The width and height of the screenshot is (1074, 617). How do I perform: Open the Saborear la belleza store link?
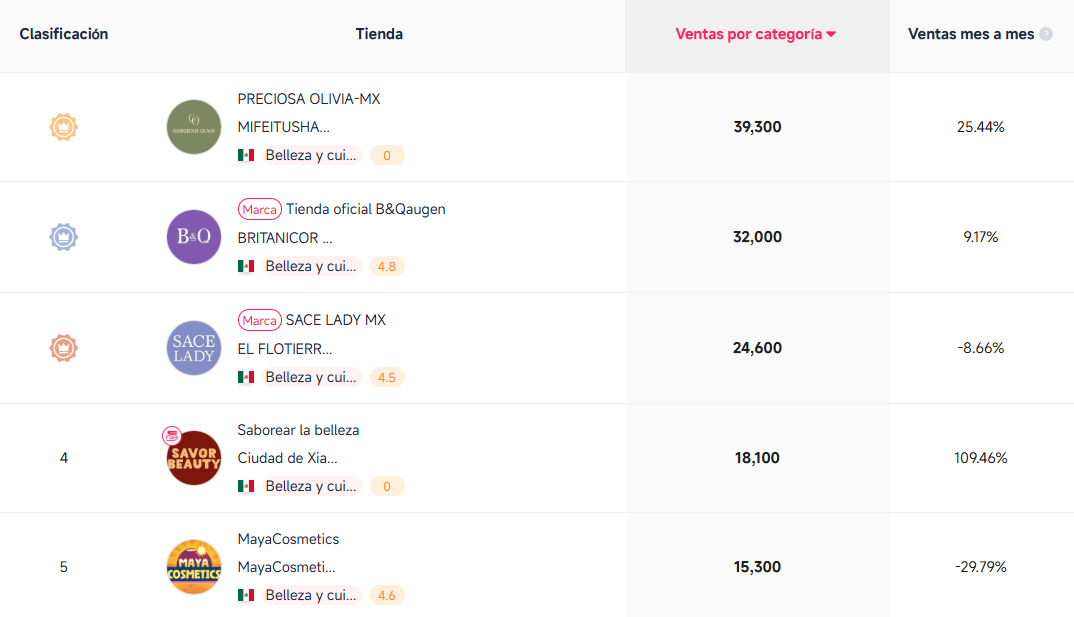298,430
